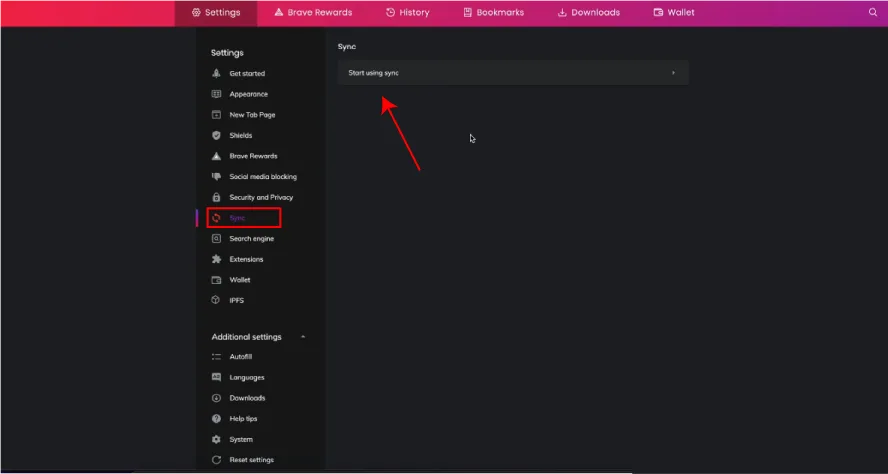Click the search magnifier icon in top bar
The width and height of the screenshot is (888, 474).
tap(873, 12)
